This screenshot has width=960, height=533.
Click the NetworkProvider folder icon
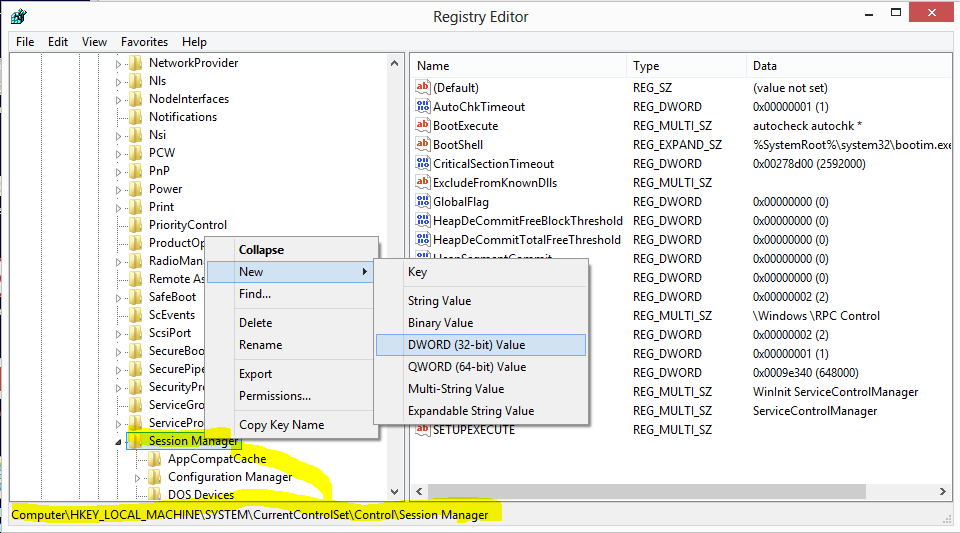coord(135,62)
